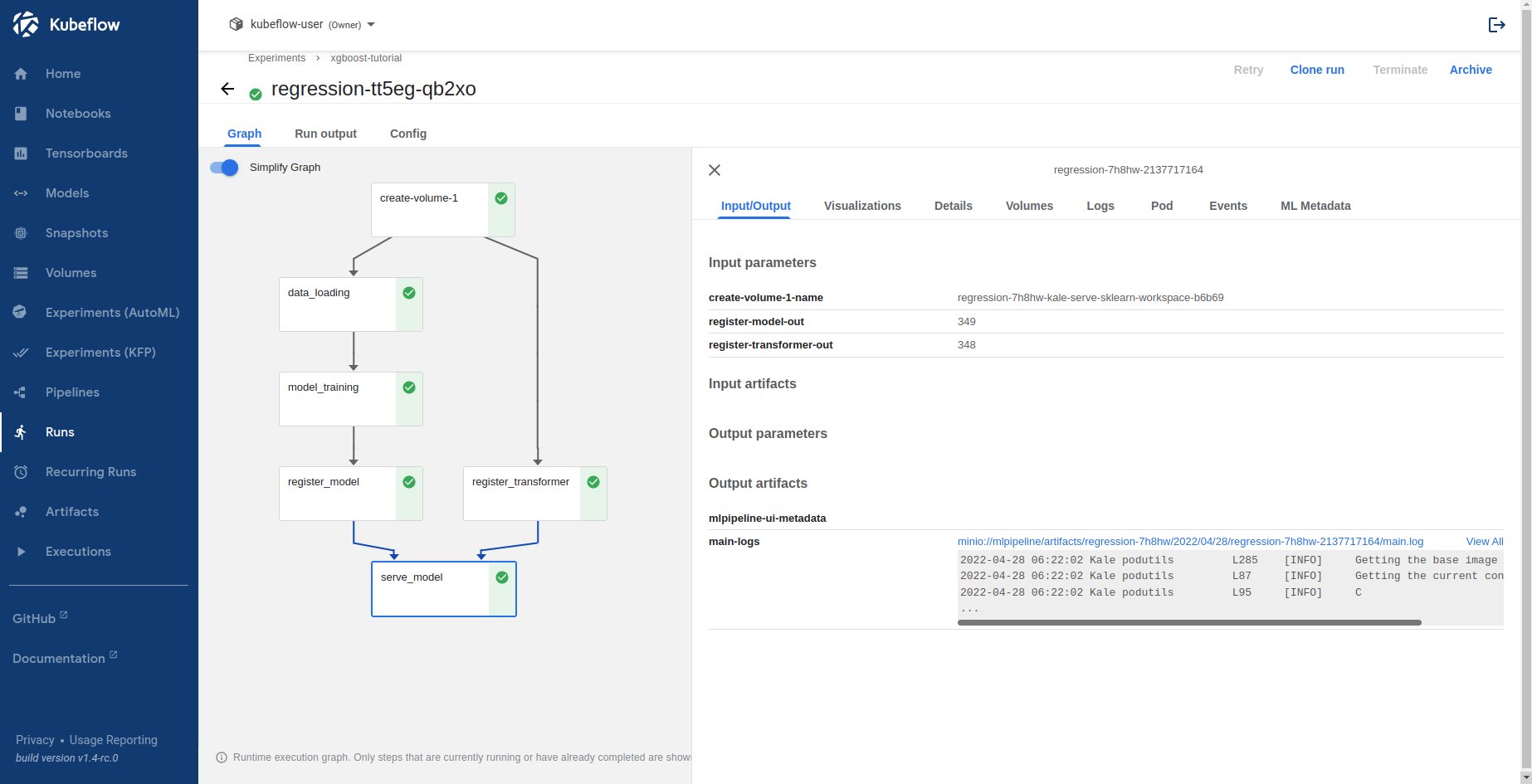The width and height of the screenshot is (1532, 784).
Task: Open the Logs tab
Action: coord(1100,206)
